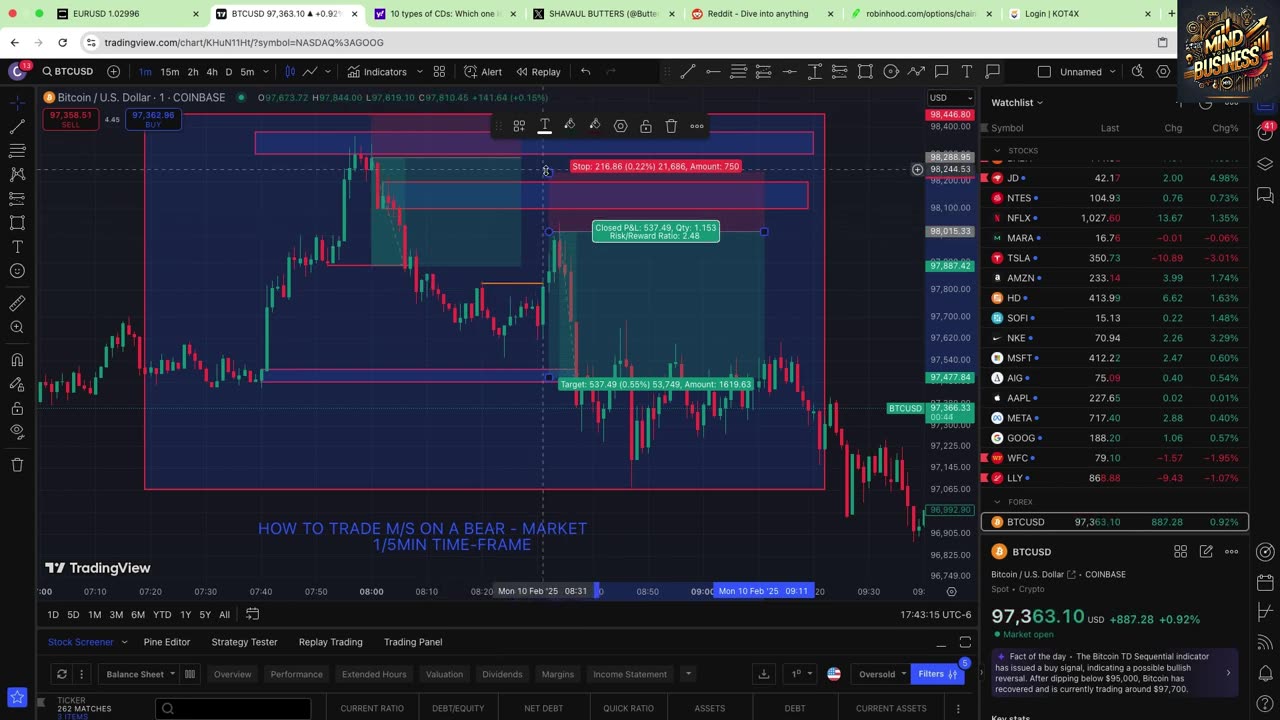Open drawing Templates in floating toolbar
Image resolution: width=1280 pixels, height=720 pixels.
pos(519,126)
